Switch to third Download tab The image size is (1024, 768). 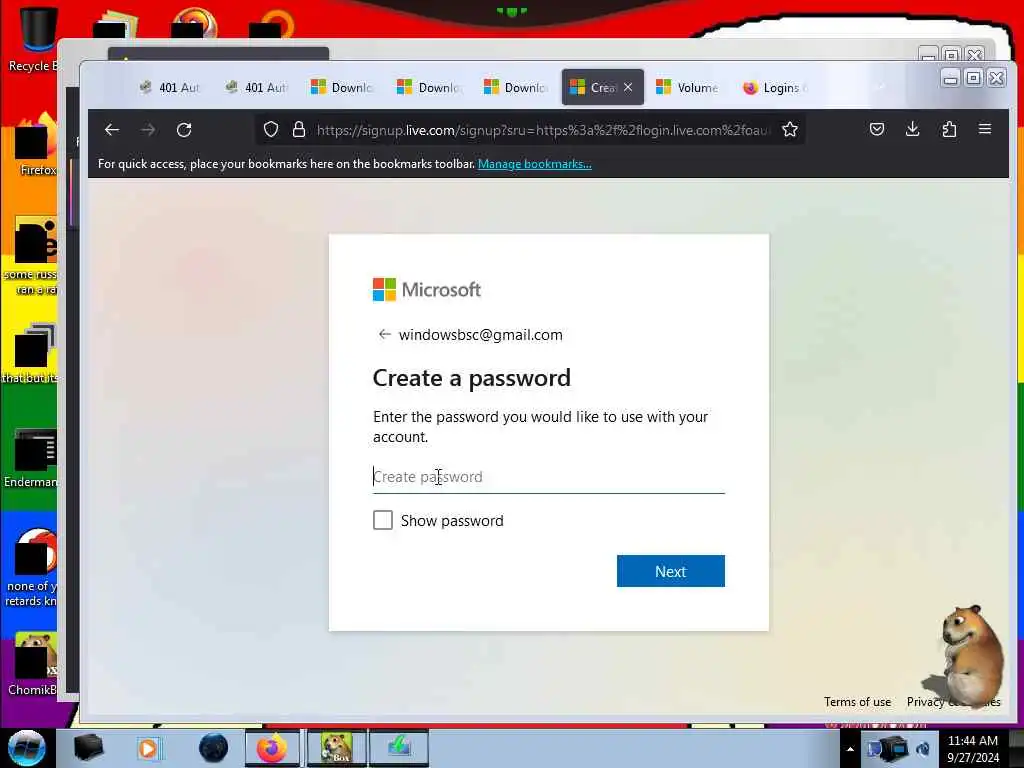click(515, 87)
